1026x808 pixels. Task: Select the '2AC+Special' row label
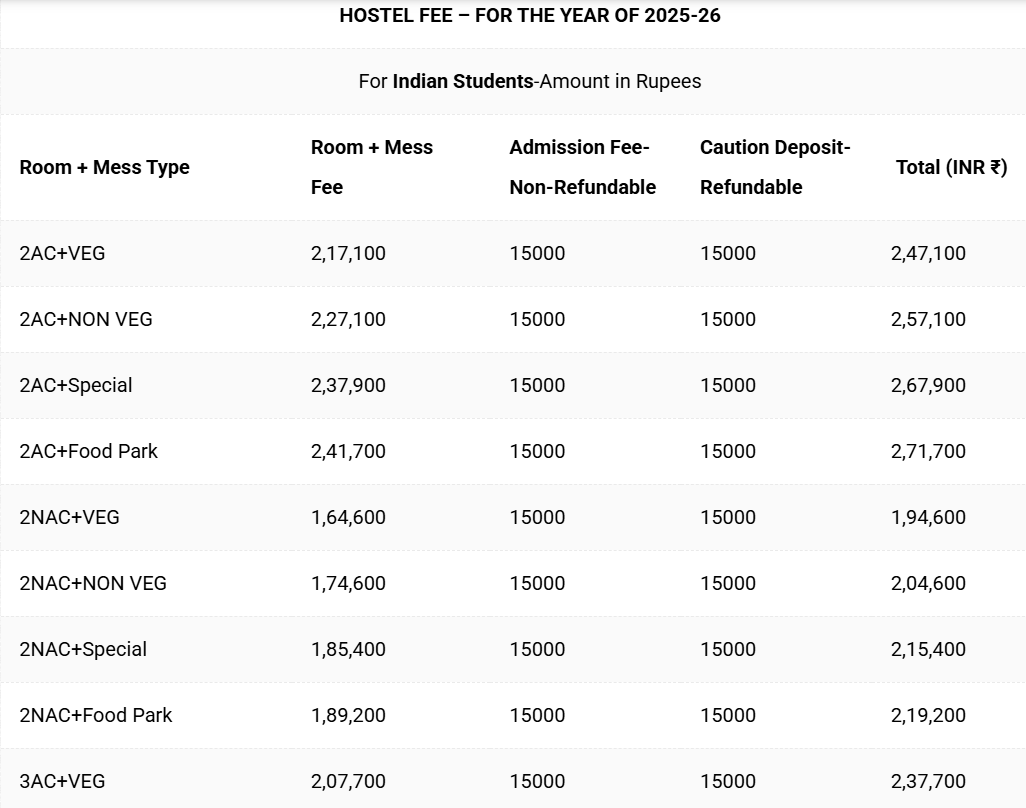[x=76, y=385]
